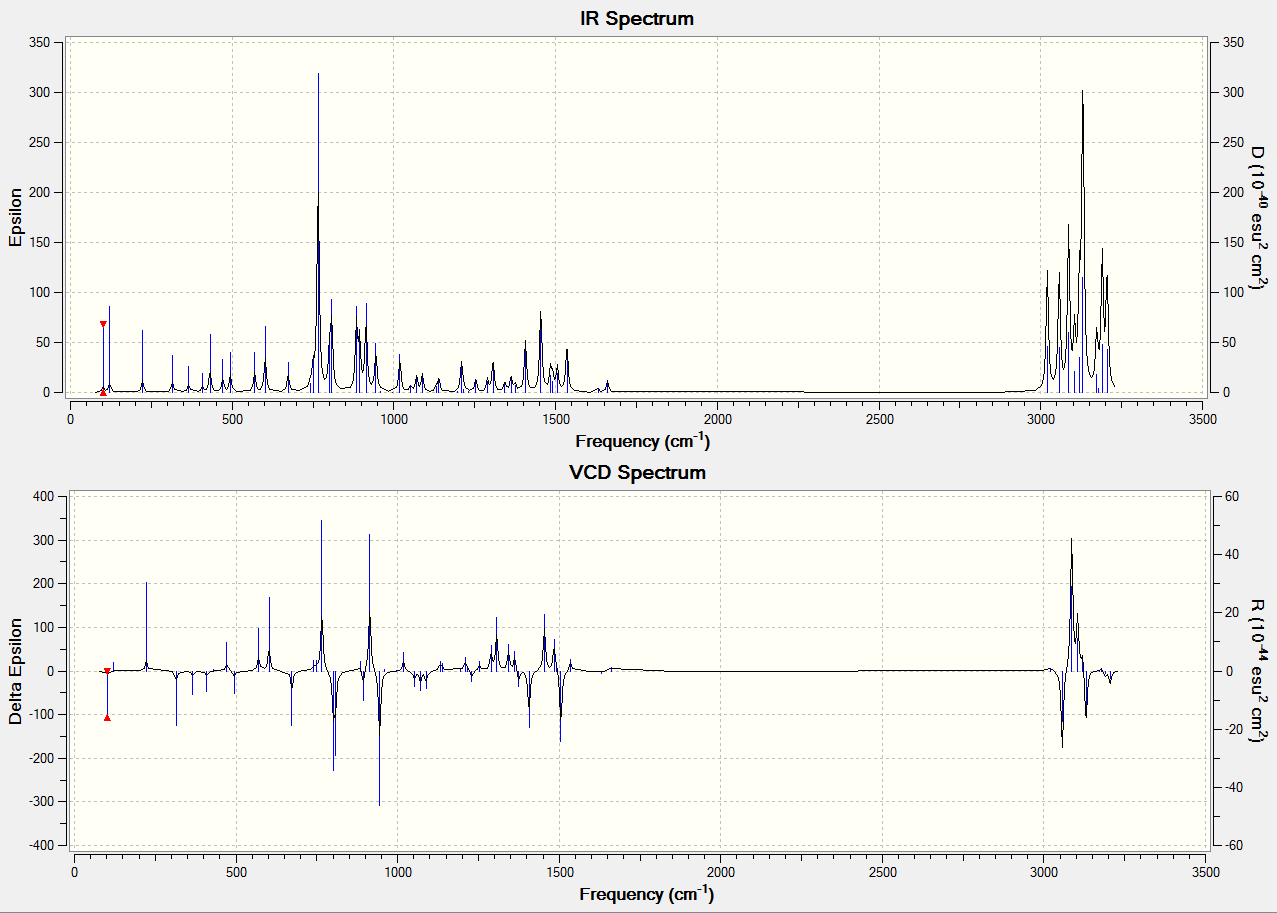Click 1500 tick on VCD frequency axis
Screen dimensions: 1277x913
point(560,871)
